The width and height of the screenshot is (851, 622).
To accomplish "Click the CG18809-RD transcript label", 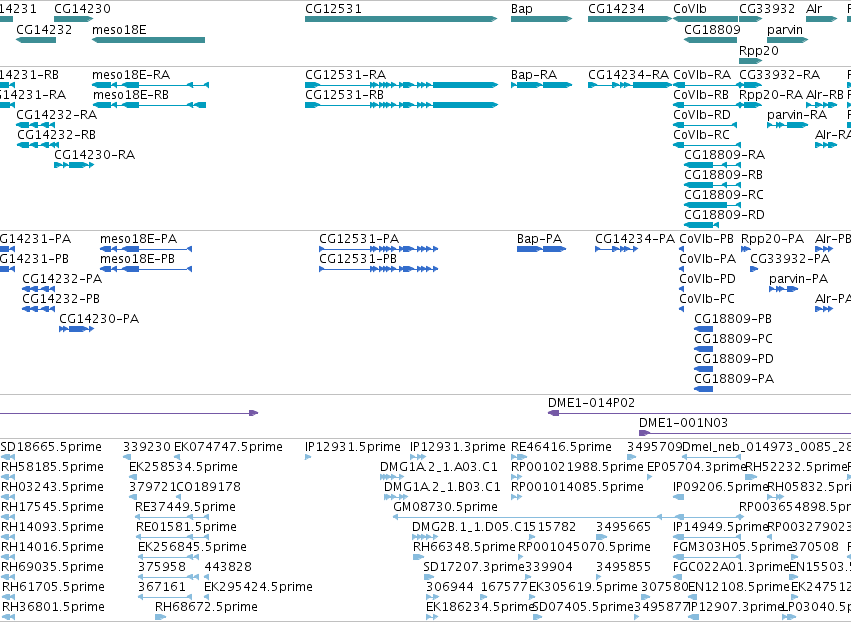I will [x=725, y=215].
